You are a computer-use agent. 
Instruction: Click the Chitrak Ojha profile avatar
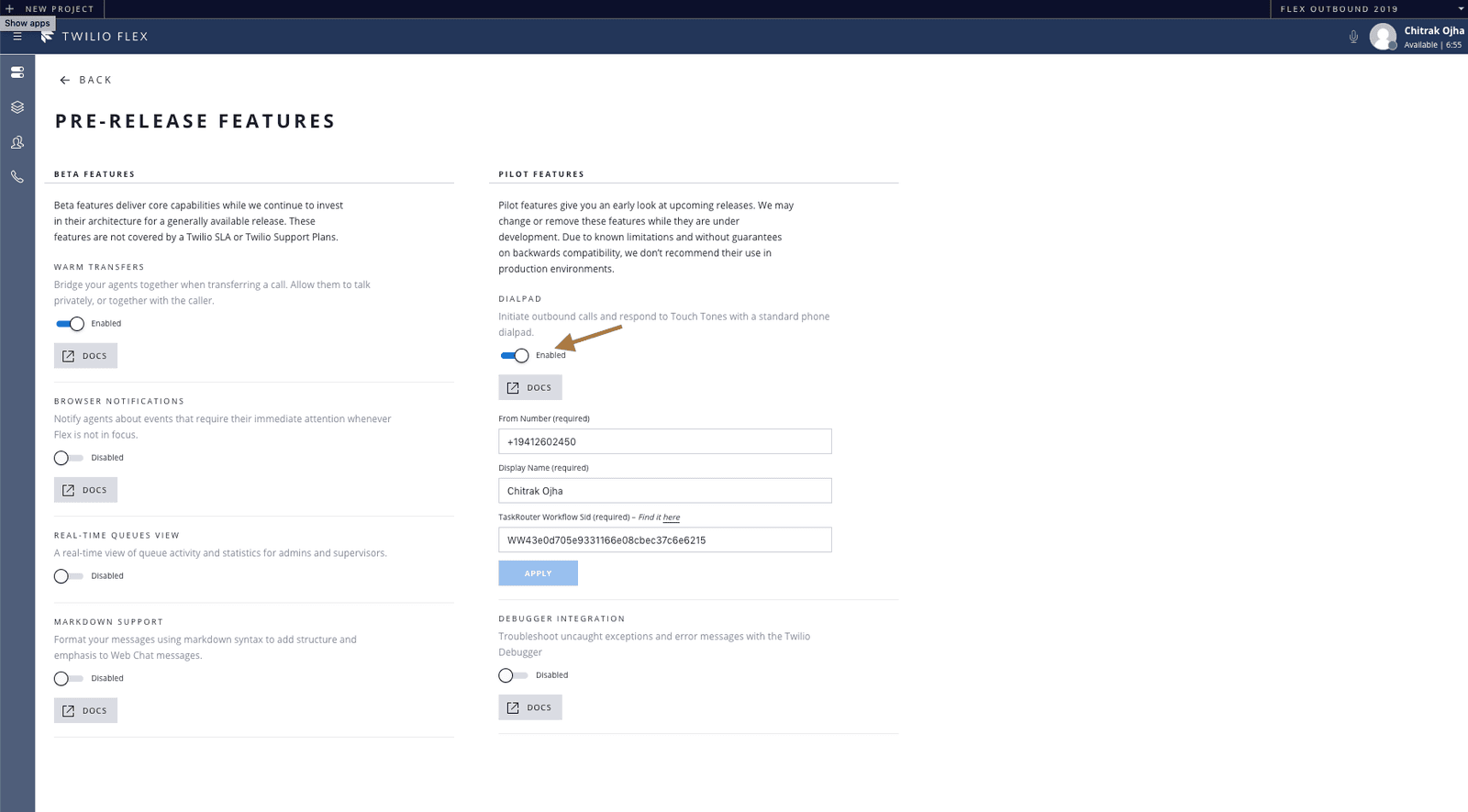[1383, 37]
